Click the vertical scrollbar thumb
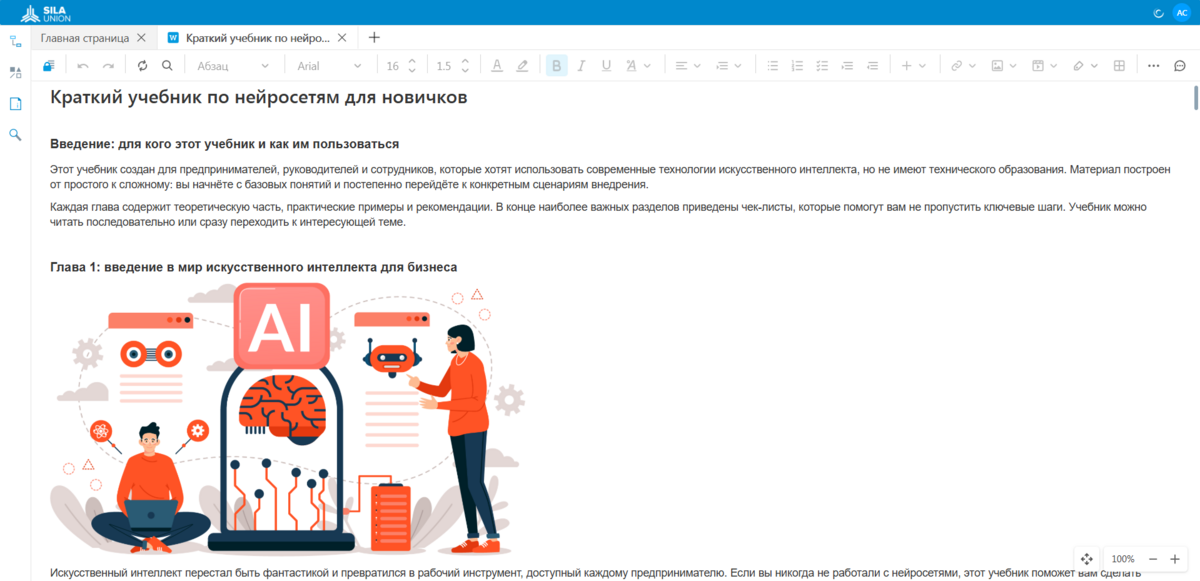The image size is (1200, 581). click(x=1195, y=98)
